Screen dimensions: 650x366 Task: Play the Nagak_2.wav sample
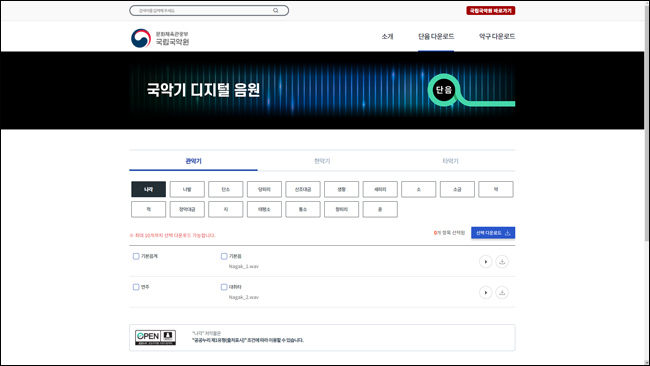(x=485, y=293)
